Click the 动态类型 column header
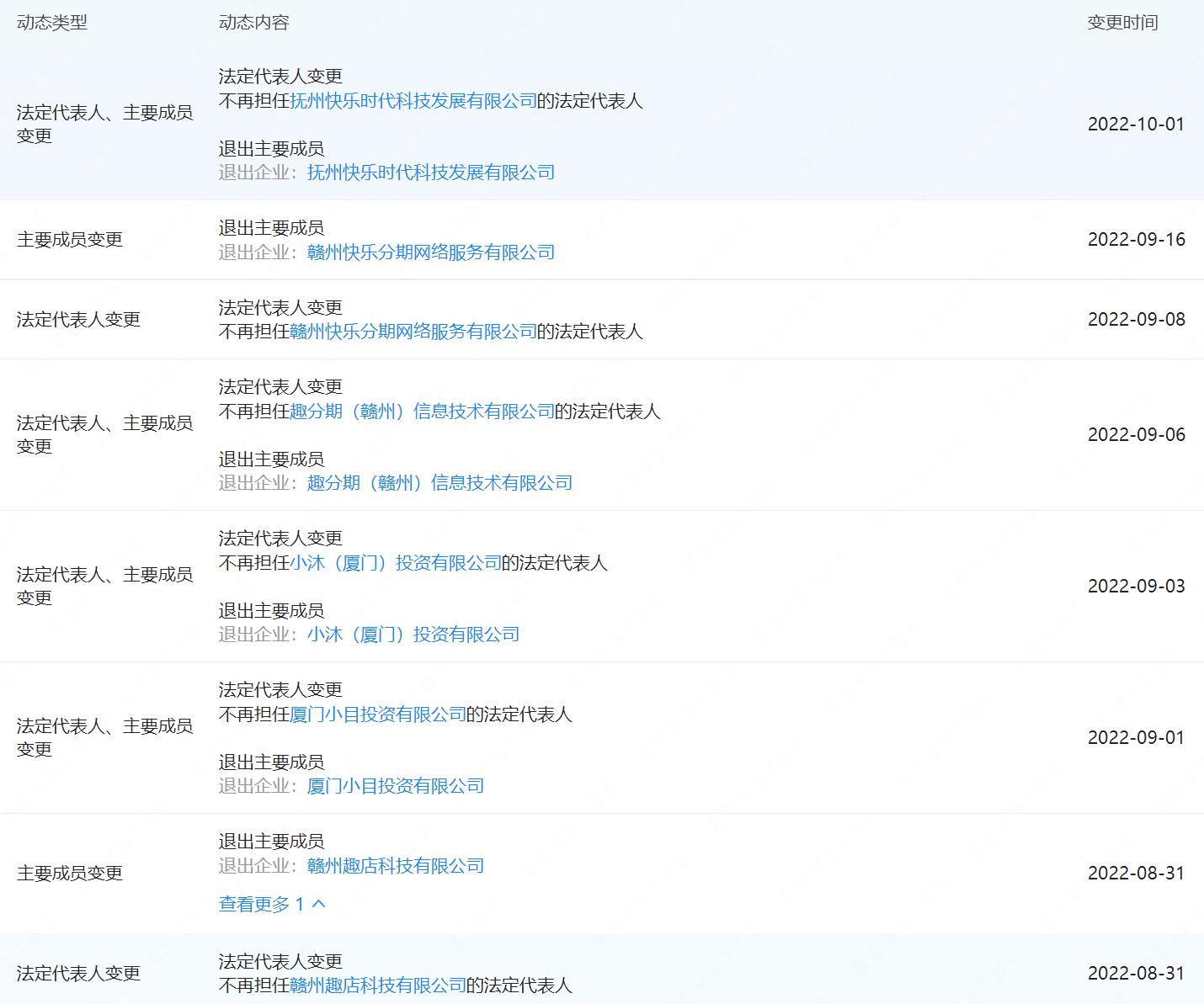The height and width of the screenshot is (1004, 1204). point(52,23)
